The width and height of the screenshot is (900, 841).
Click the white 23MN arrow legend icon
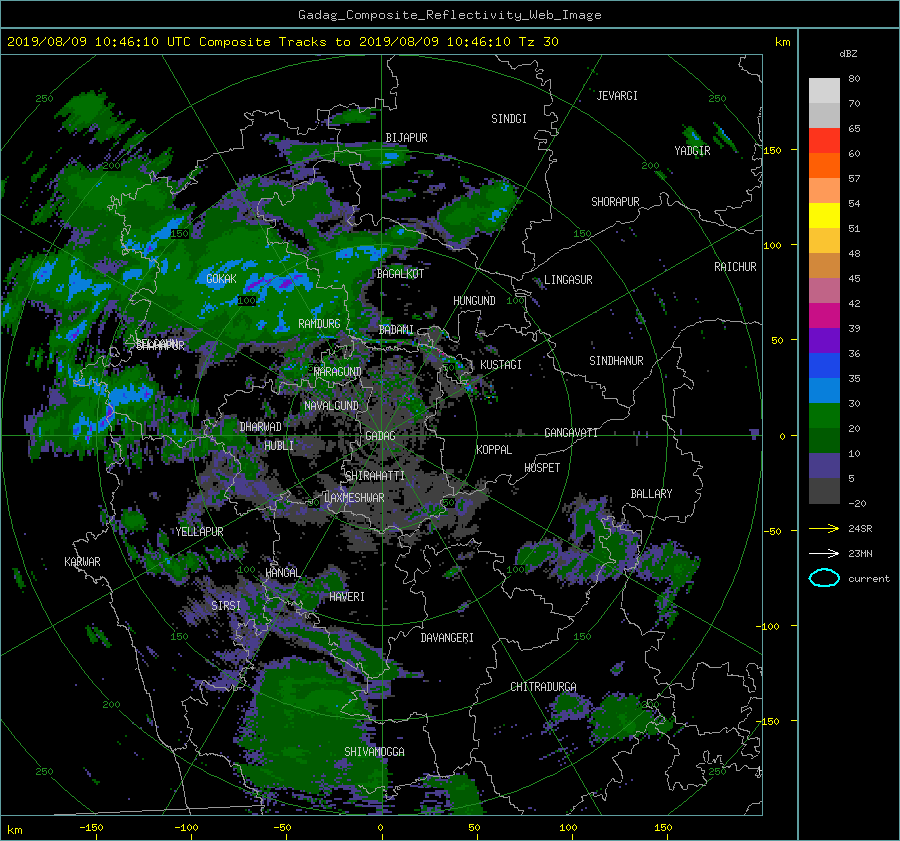click(824, 553)
